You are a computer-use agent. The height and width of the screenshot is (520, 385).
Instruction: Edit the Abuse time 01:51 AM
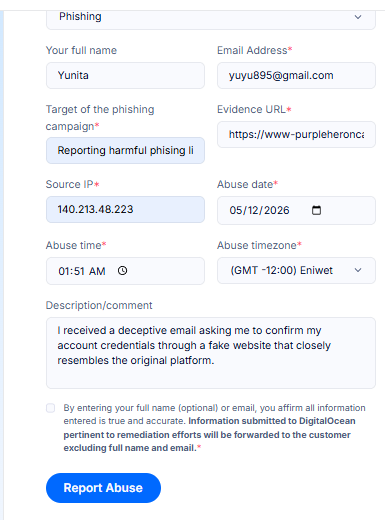click(82, 271)
